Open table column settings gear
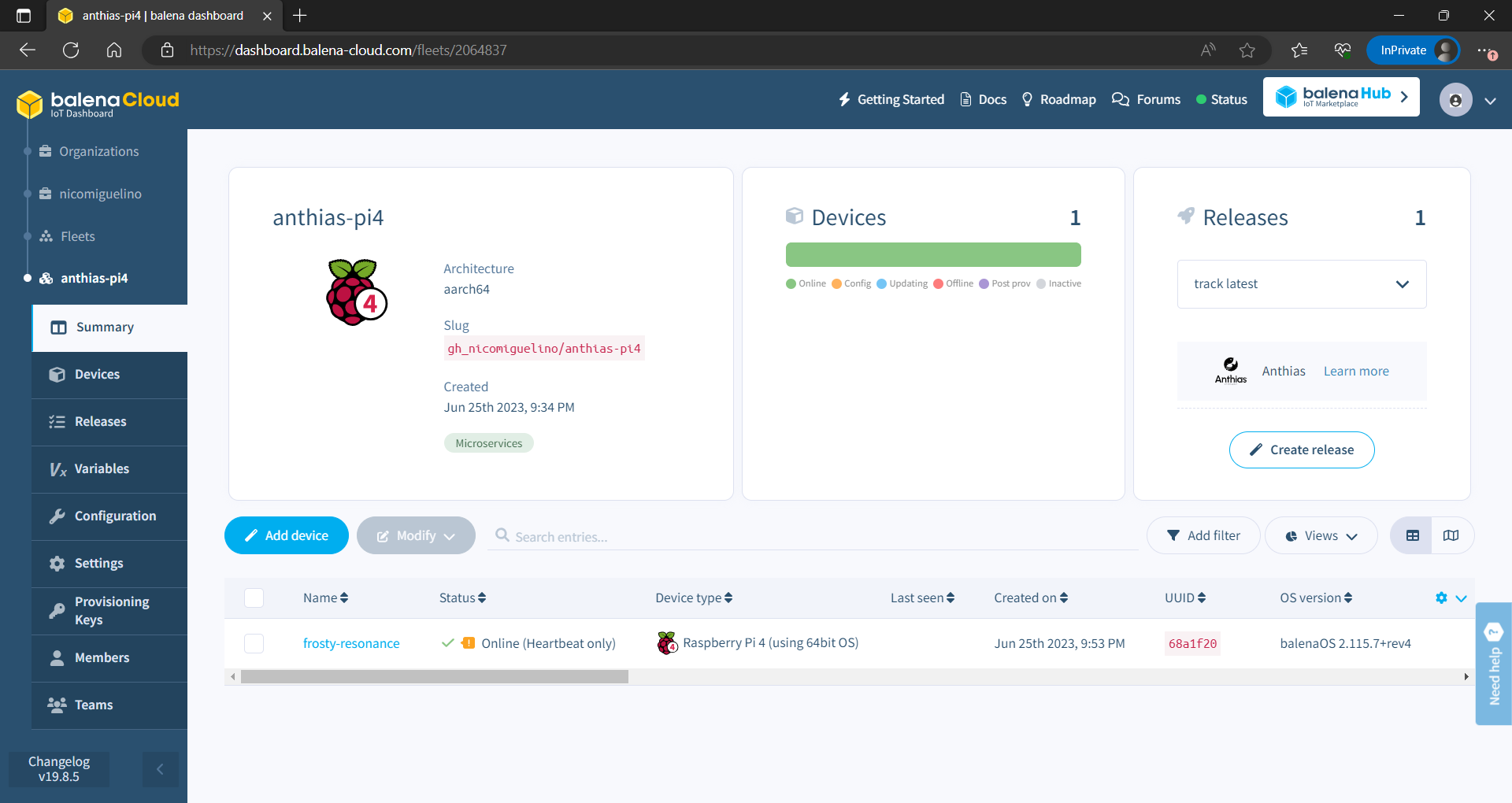Screen dimensions: 1512x803 click(x=1441, y=598)
